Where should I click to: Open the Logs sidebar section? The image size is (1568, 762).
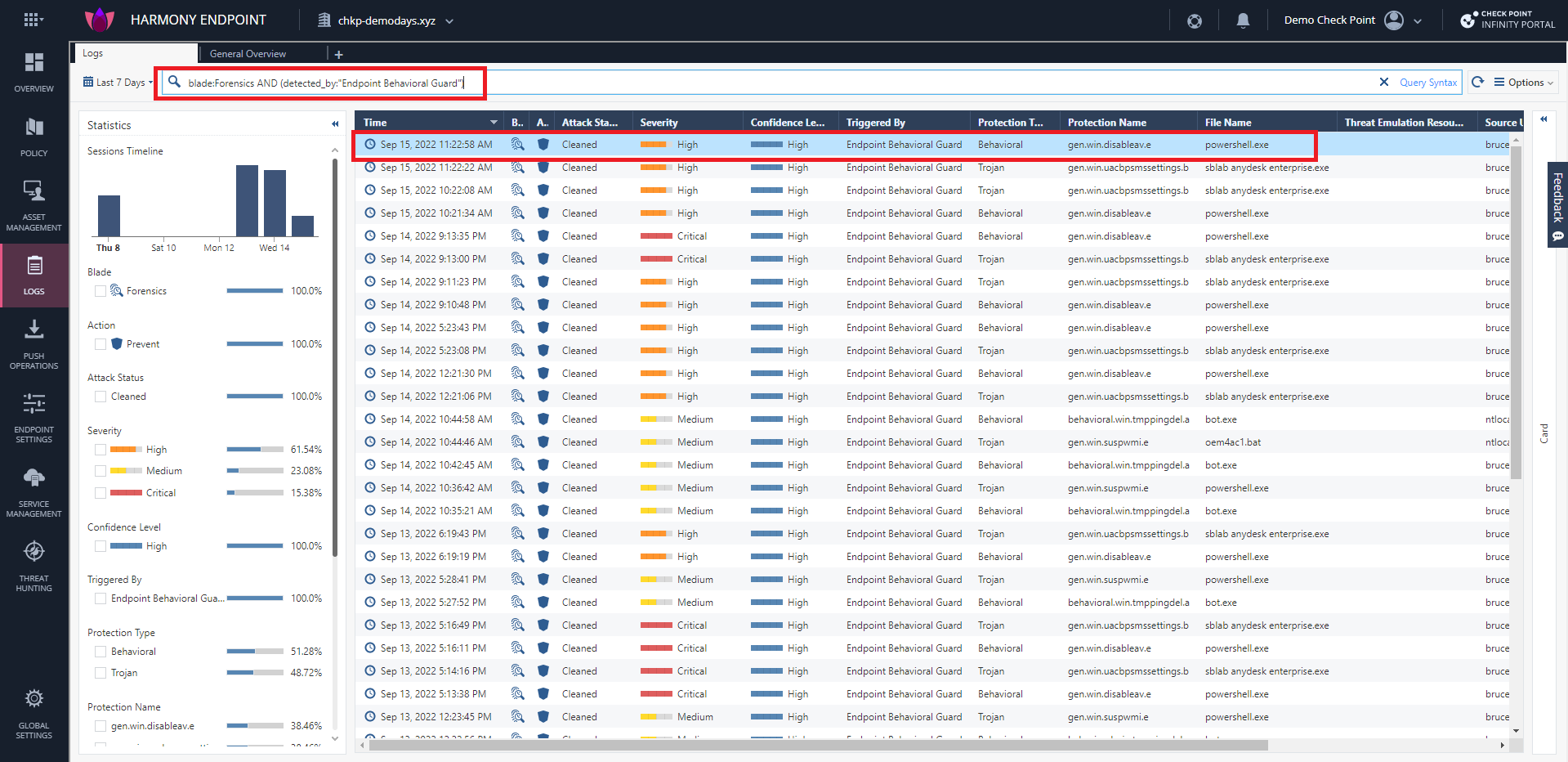34,275
